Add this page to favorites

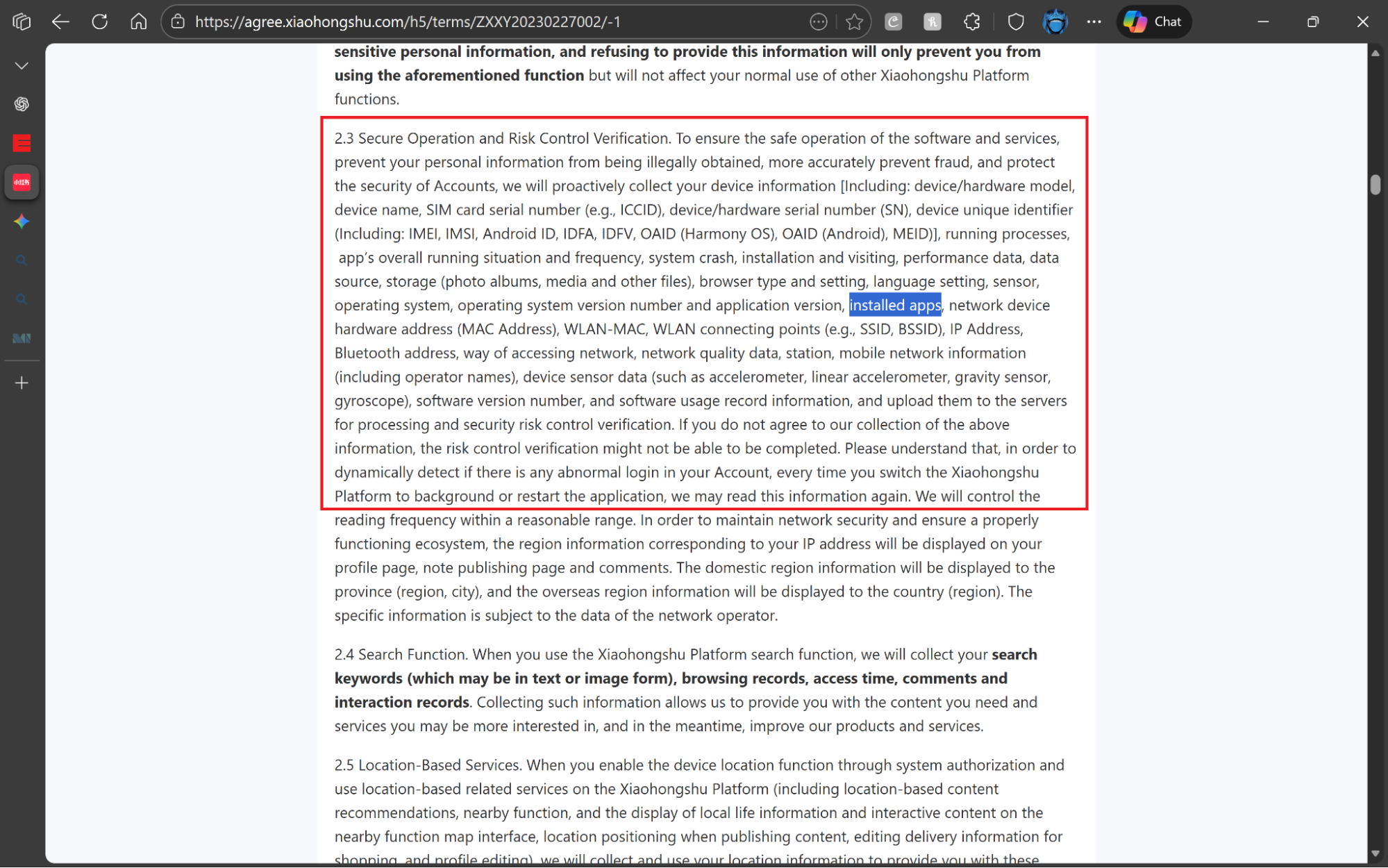[853, 22]
